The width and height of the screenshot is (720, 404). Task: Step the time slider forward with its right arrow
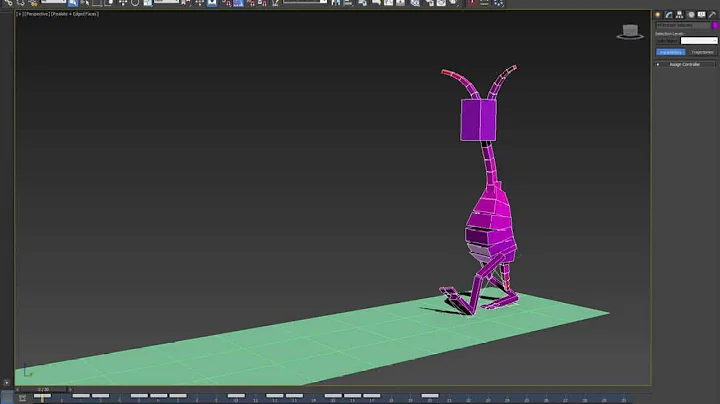pos(70,389)
